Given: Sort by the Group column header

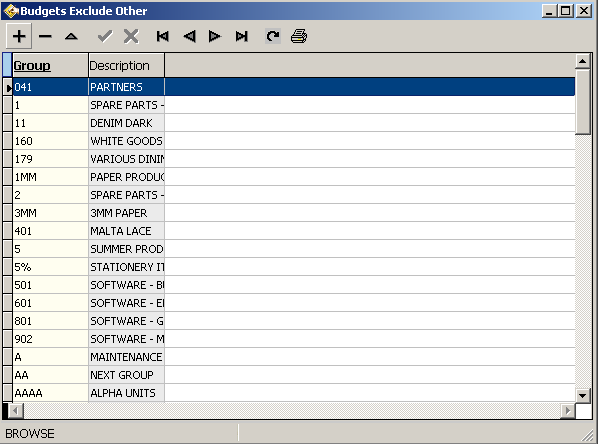Looking at the screenshot, I should 50,65.
